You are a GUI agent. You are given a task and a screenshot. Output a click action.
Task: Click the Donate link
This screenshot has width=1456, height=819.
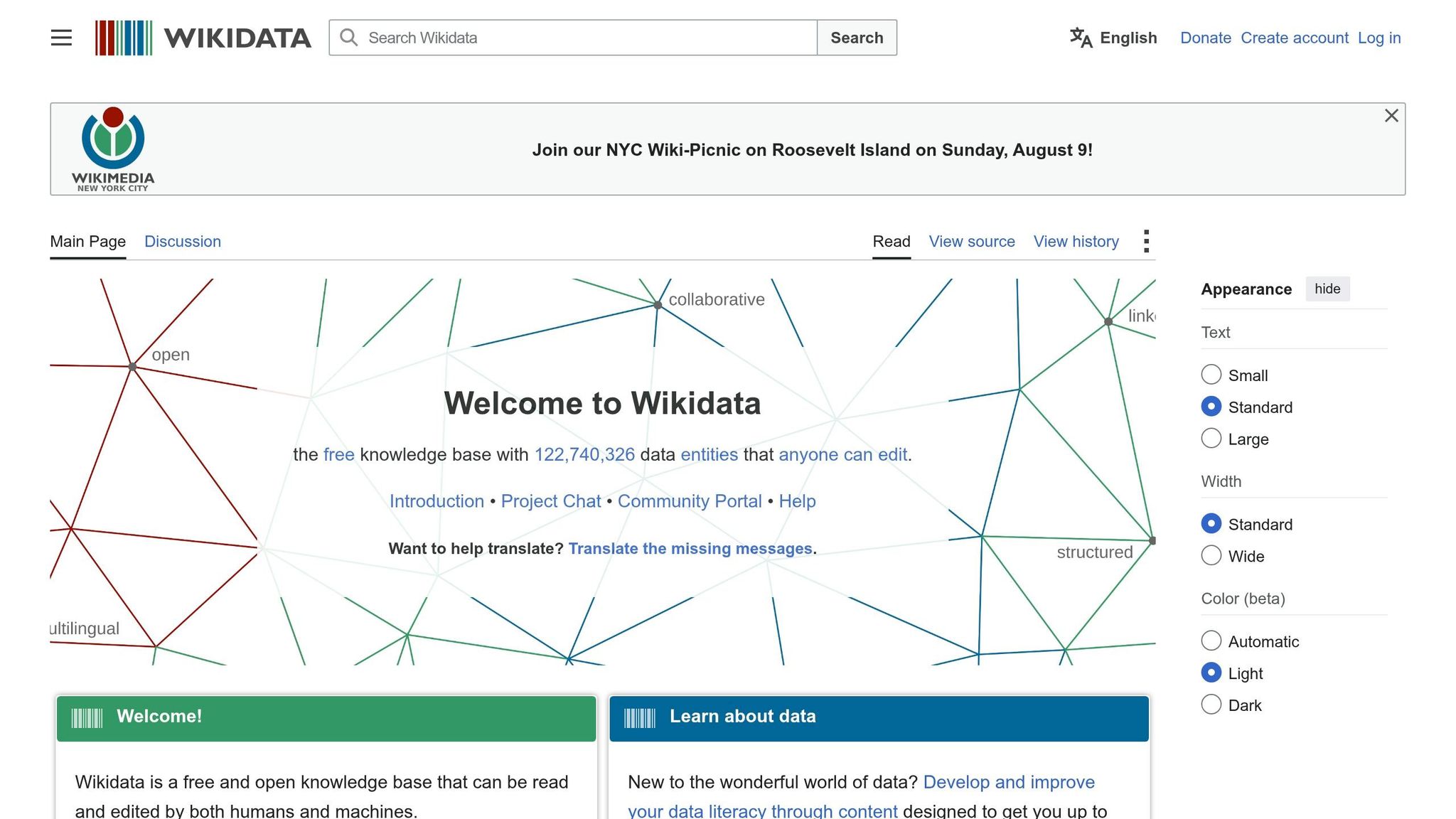coord(1206,38)
